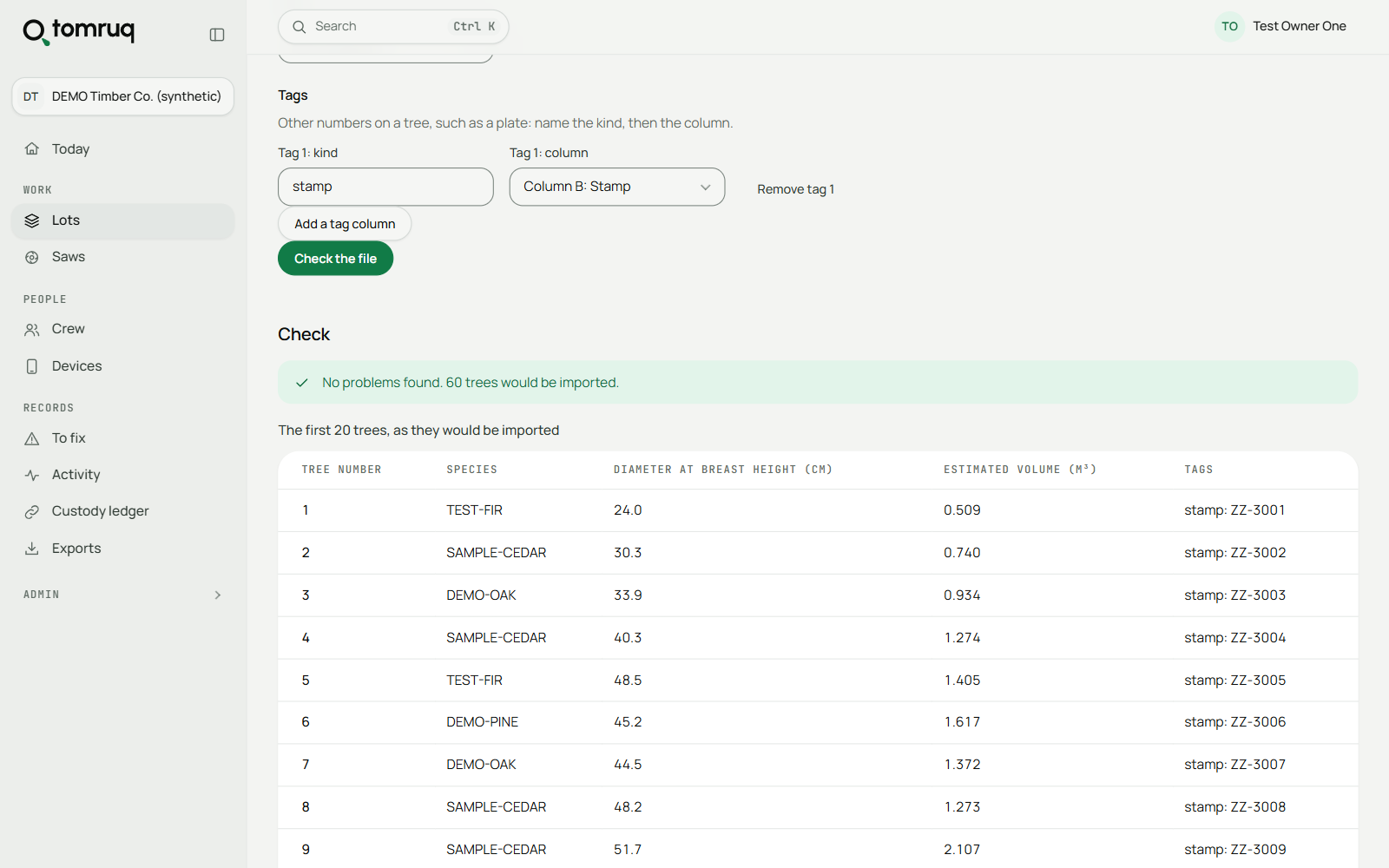Click Add a tag column
Screen dimensions: 1389x868
(345, 224)
